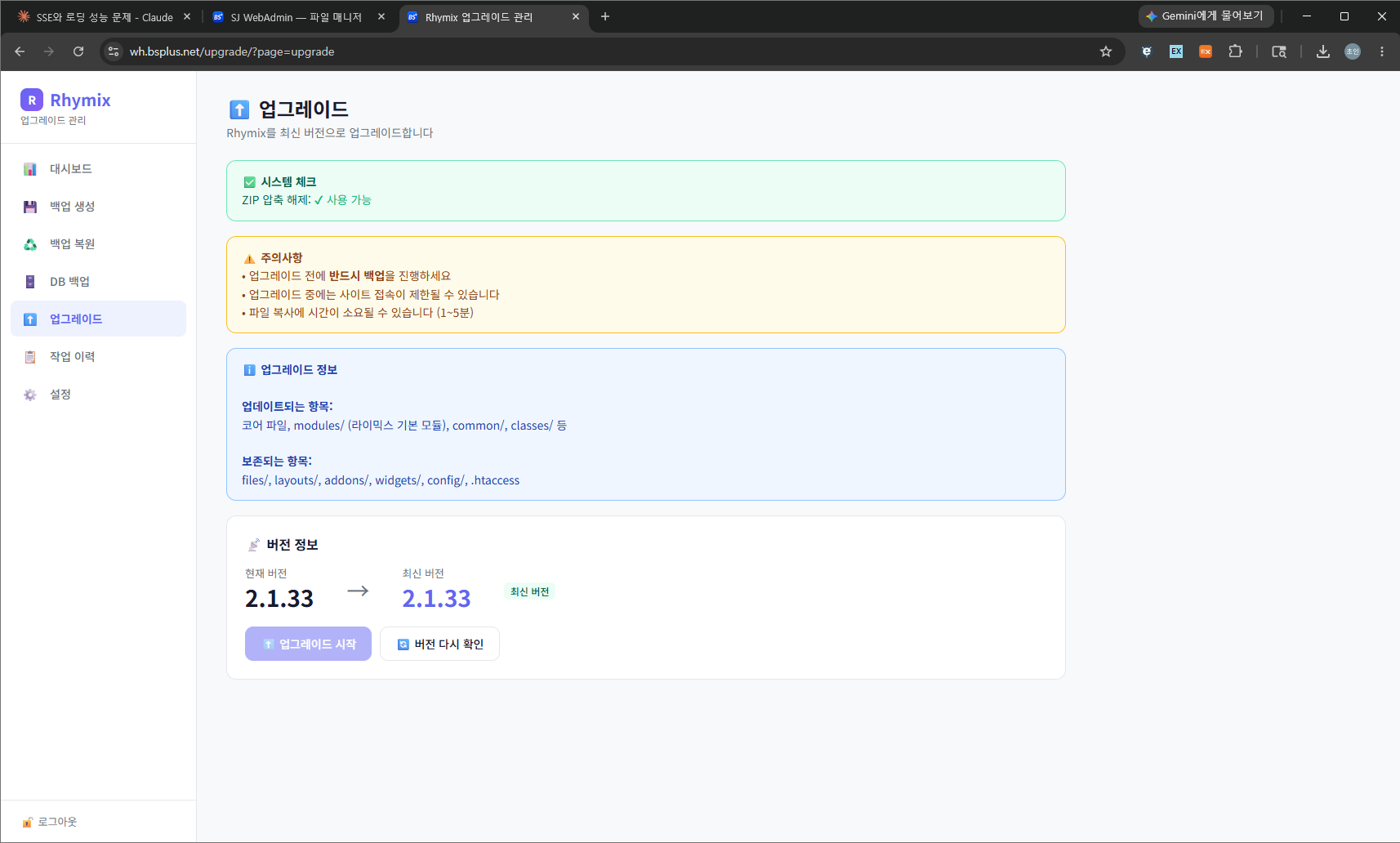The width and height of the screenshot is (1400, 843).
Task: Close the SSE와 로딩 성능 문제 Claude tab
Action: pos(187,16)
